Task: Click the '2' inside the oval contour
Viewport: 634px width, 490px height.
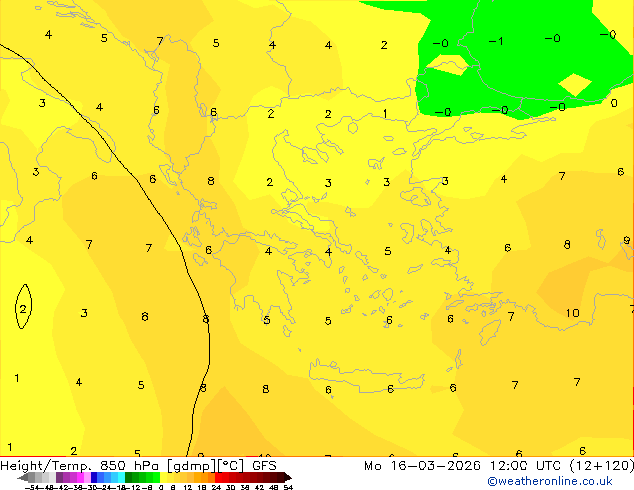Action: point(23,309)
